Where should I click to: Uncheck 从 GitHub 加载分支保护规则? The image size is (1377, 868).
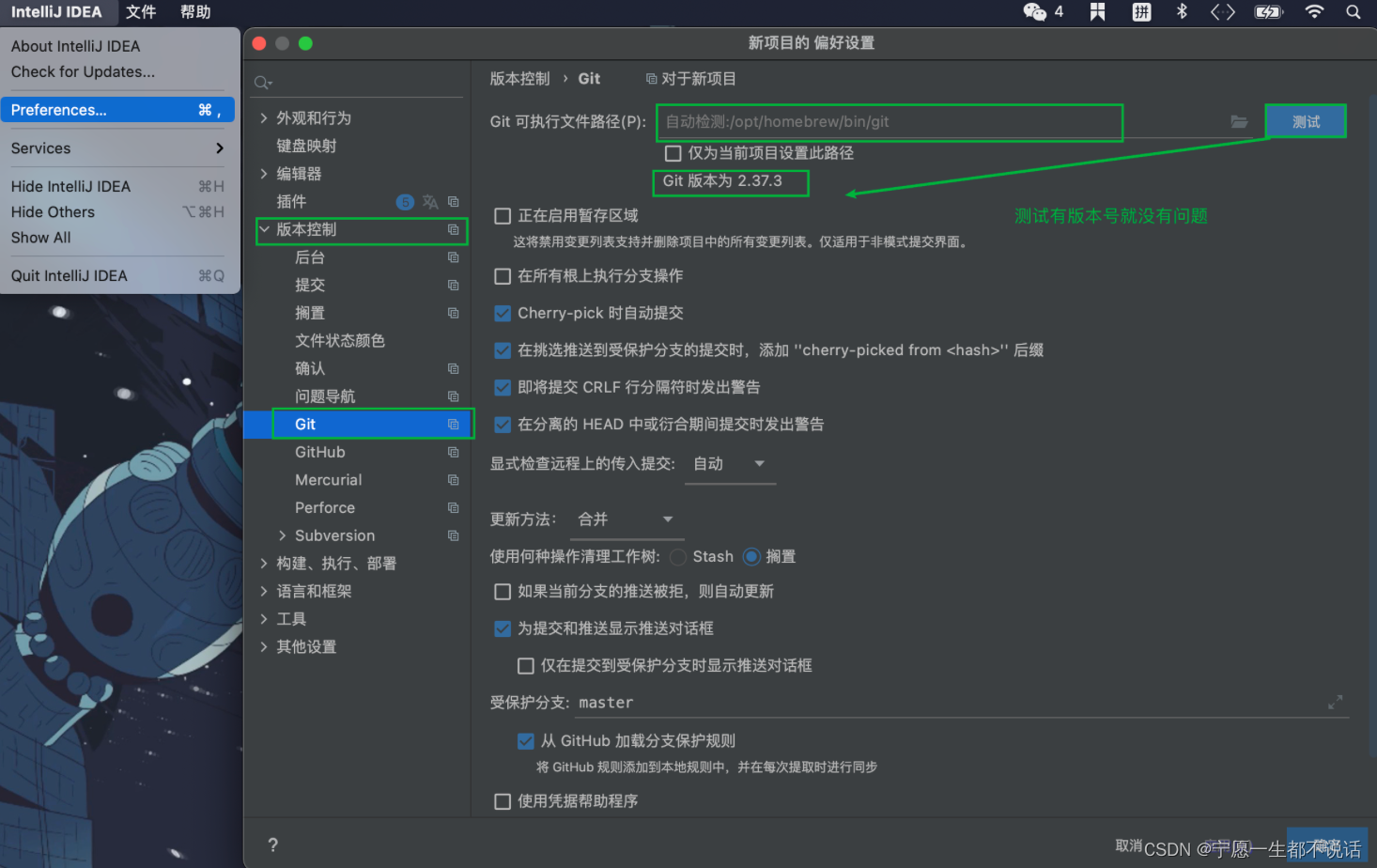(526, 741)
